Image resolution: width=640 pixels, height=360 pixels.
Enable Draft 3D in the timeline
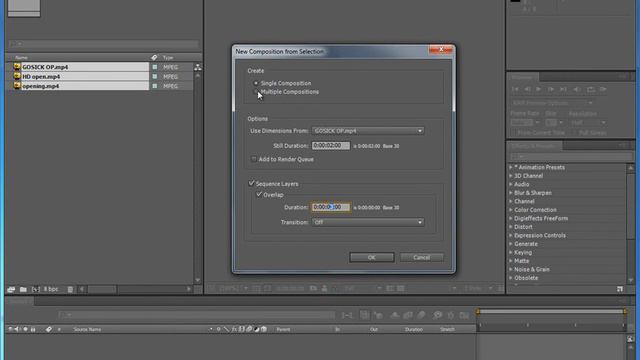pos(378,315)
